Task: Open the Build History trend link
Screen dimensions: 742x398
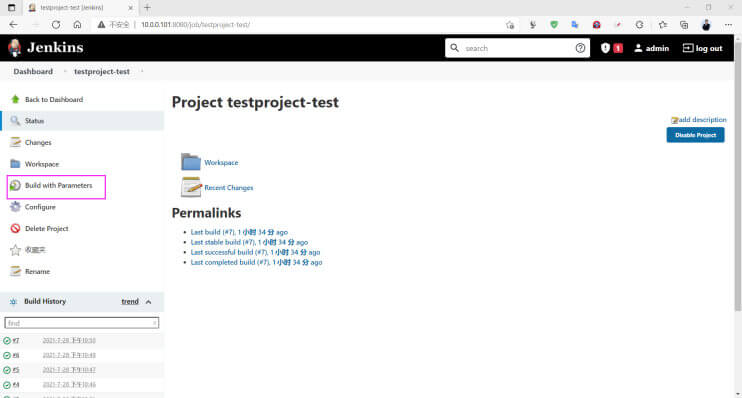Action: (130, 301)
